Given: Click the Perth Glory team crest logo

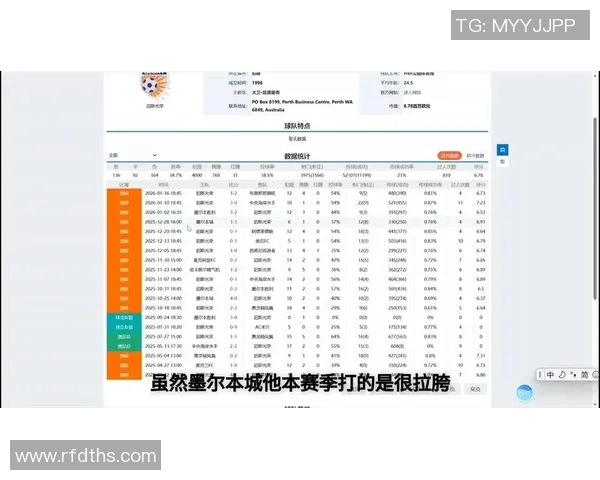Looking at the screenshot, I should pos(155,85).
